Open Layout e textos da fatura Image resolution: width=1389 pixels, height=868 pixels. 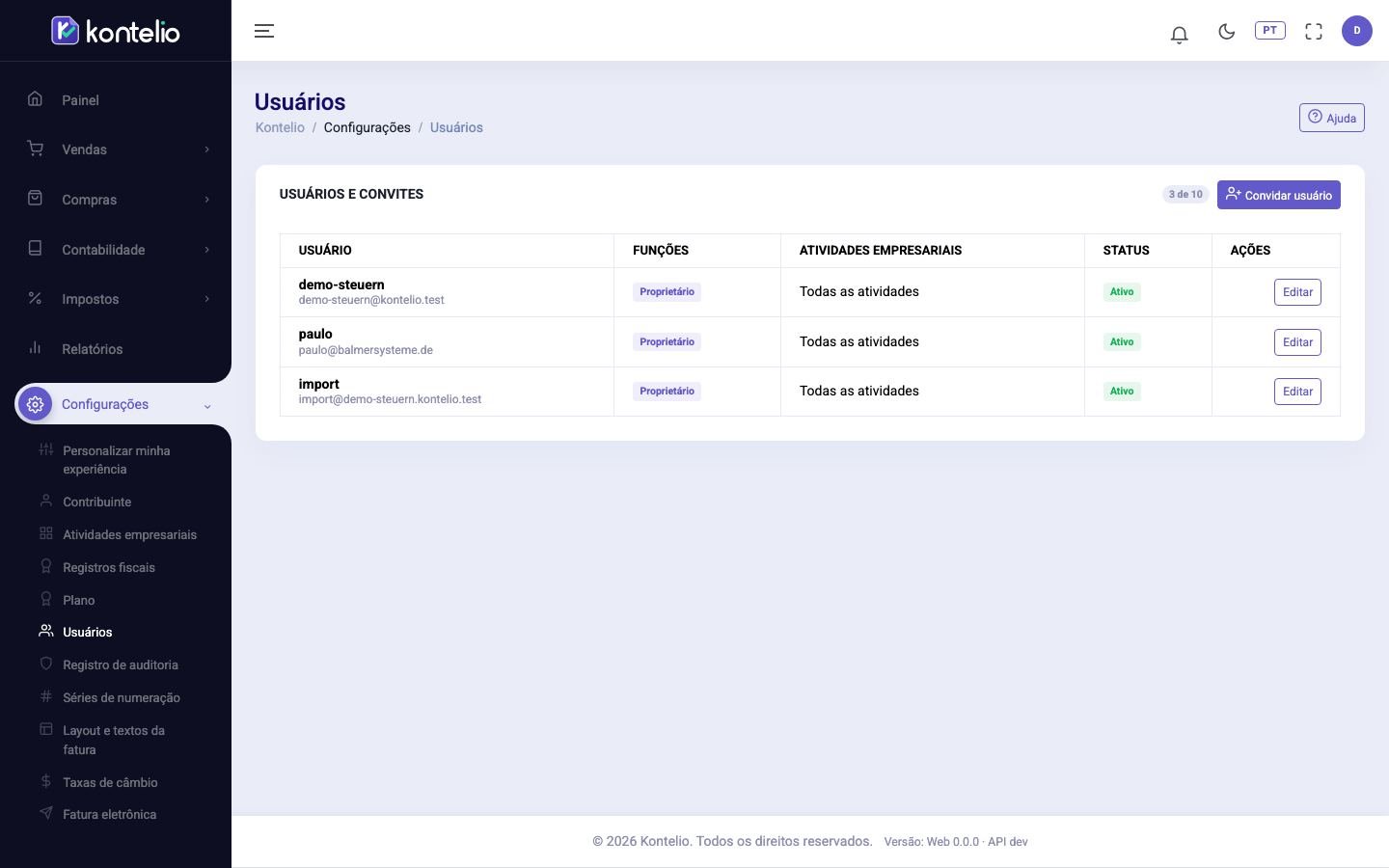pyautogui.click(x=113, y=740)
